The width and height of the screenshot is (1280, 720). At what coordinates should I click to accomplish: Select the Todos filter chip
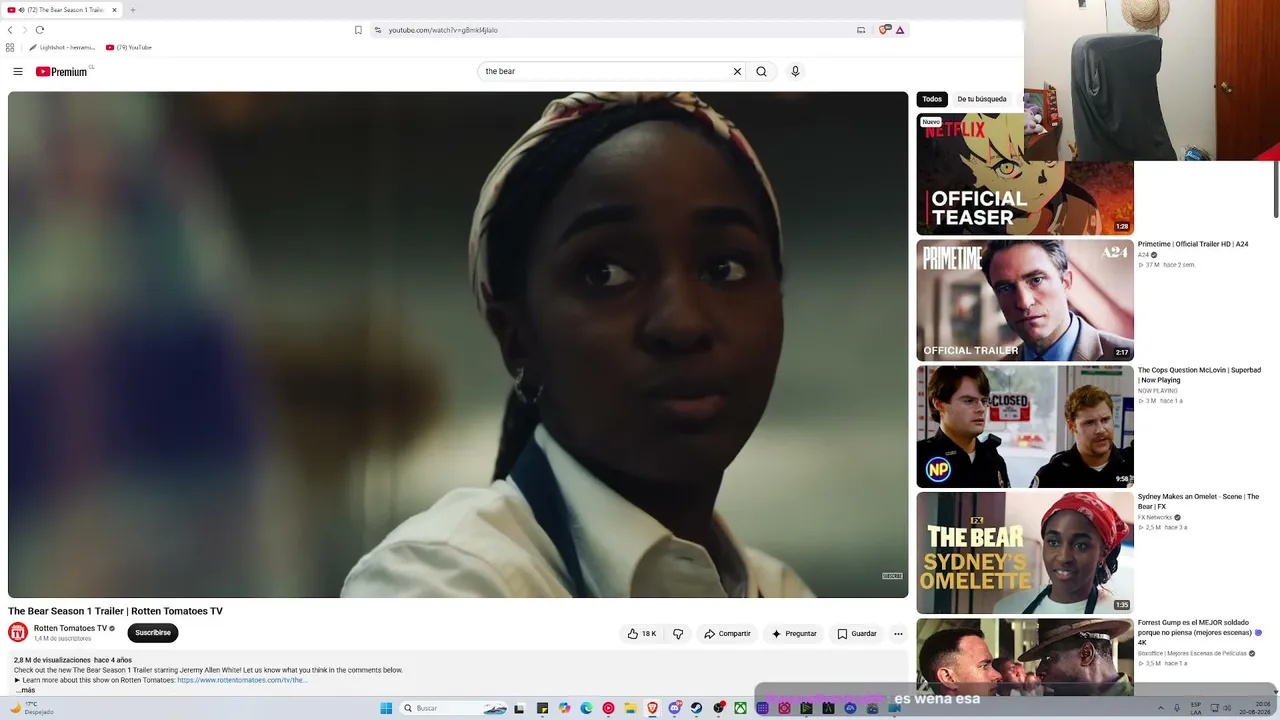pos(932,99)
